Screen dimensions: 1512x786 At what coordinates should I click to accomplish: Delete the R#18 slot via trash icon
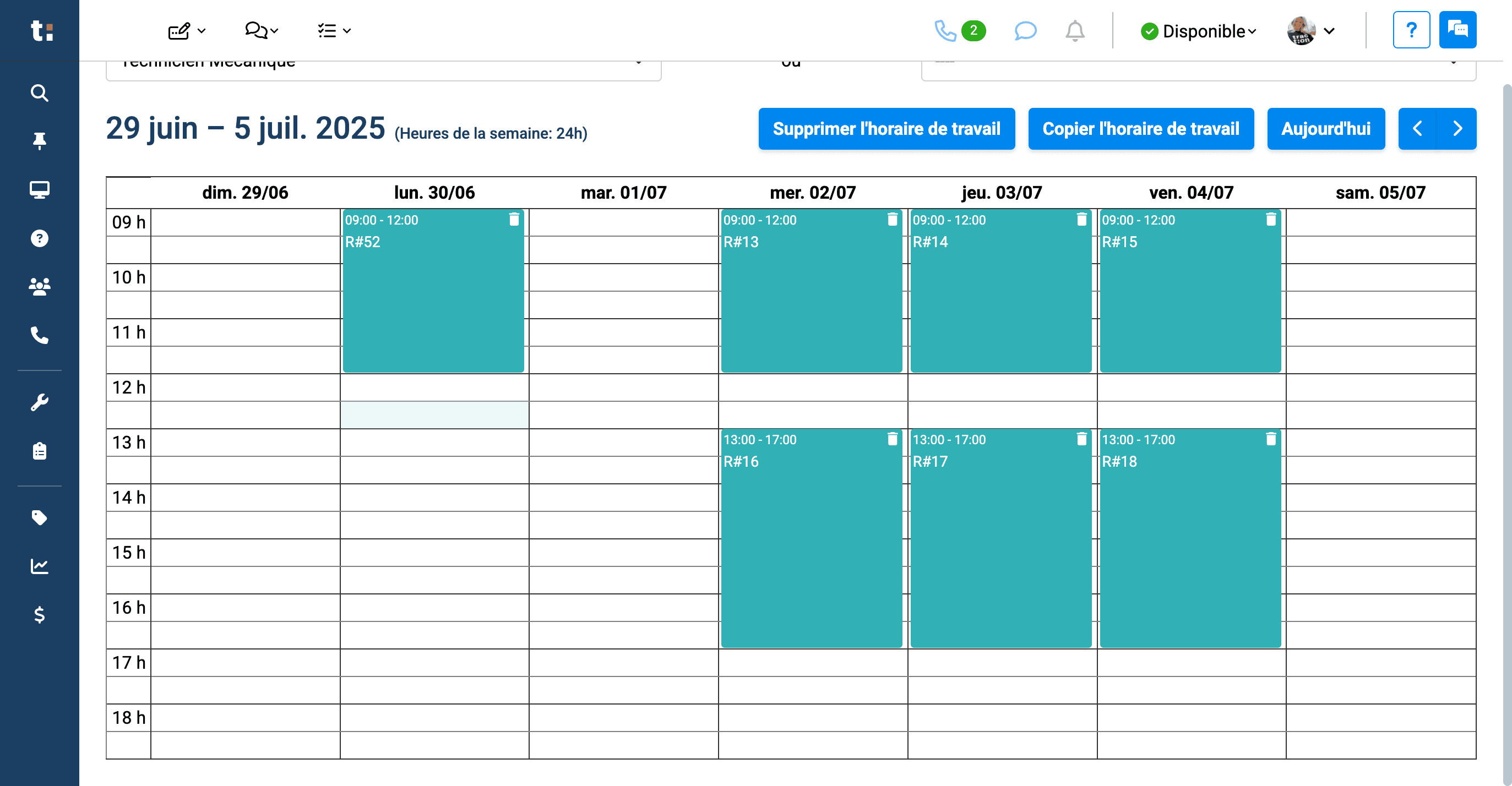coord(1271,439)
